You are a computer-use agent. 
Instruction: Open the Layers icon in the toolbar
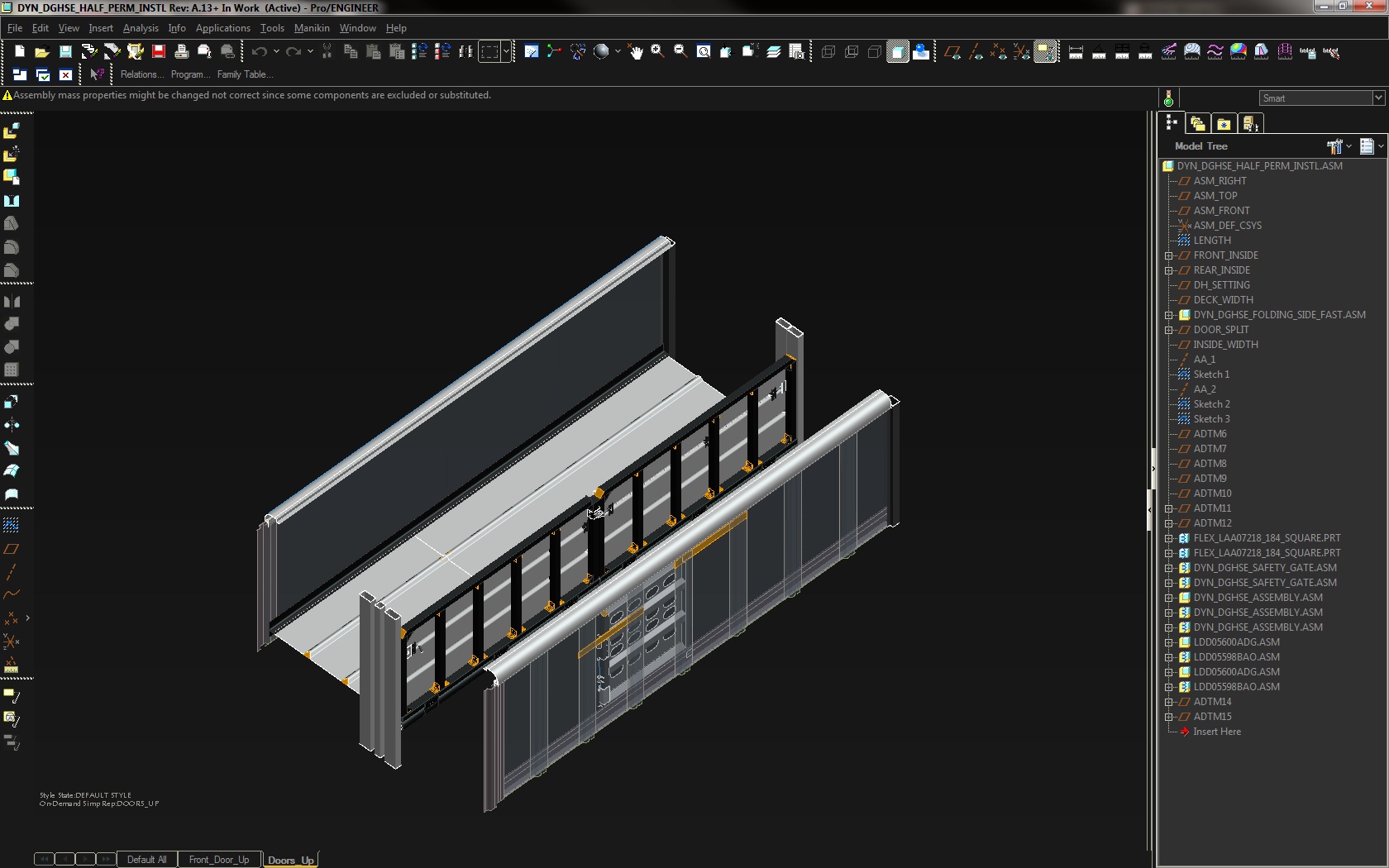774,51
